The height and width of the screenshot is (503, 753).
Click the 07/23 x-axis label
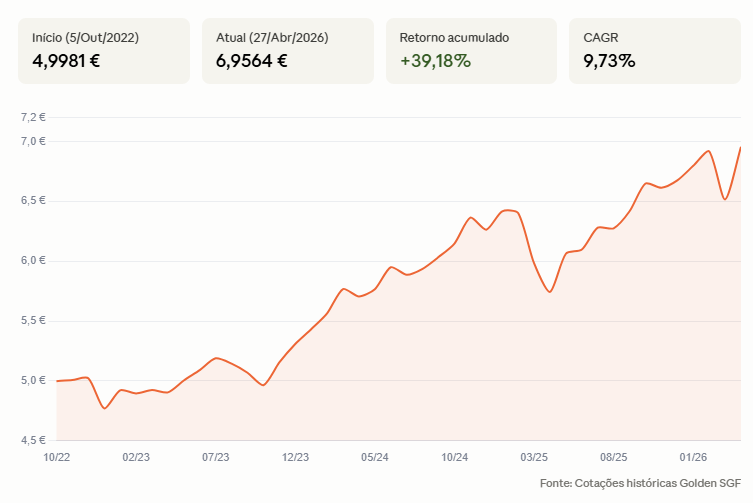click(x=216, y=457)
